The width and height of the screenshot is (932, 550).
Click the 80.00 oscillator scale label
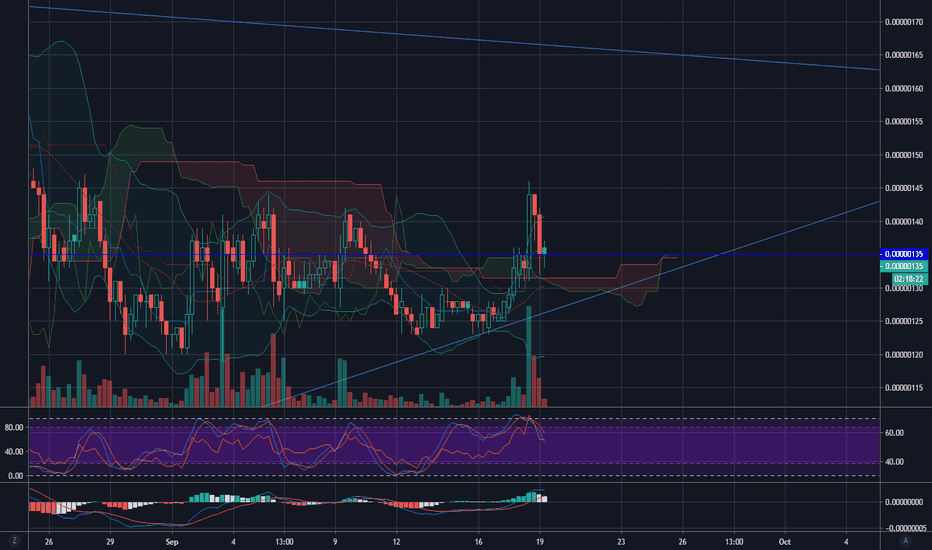point(14,428)
